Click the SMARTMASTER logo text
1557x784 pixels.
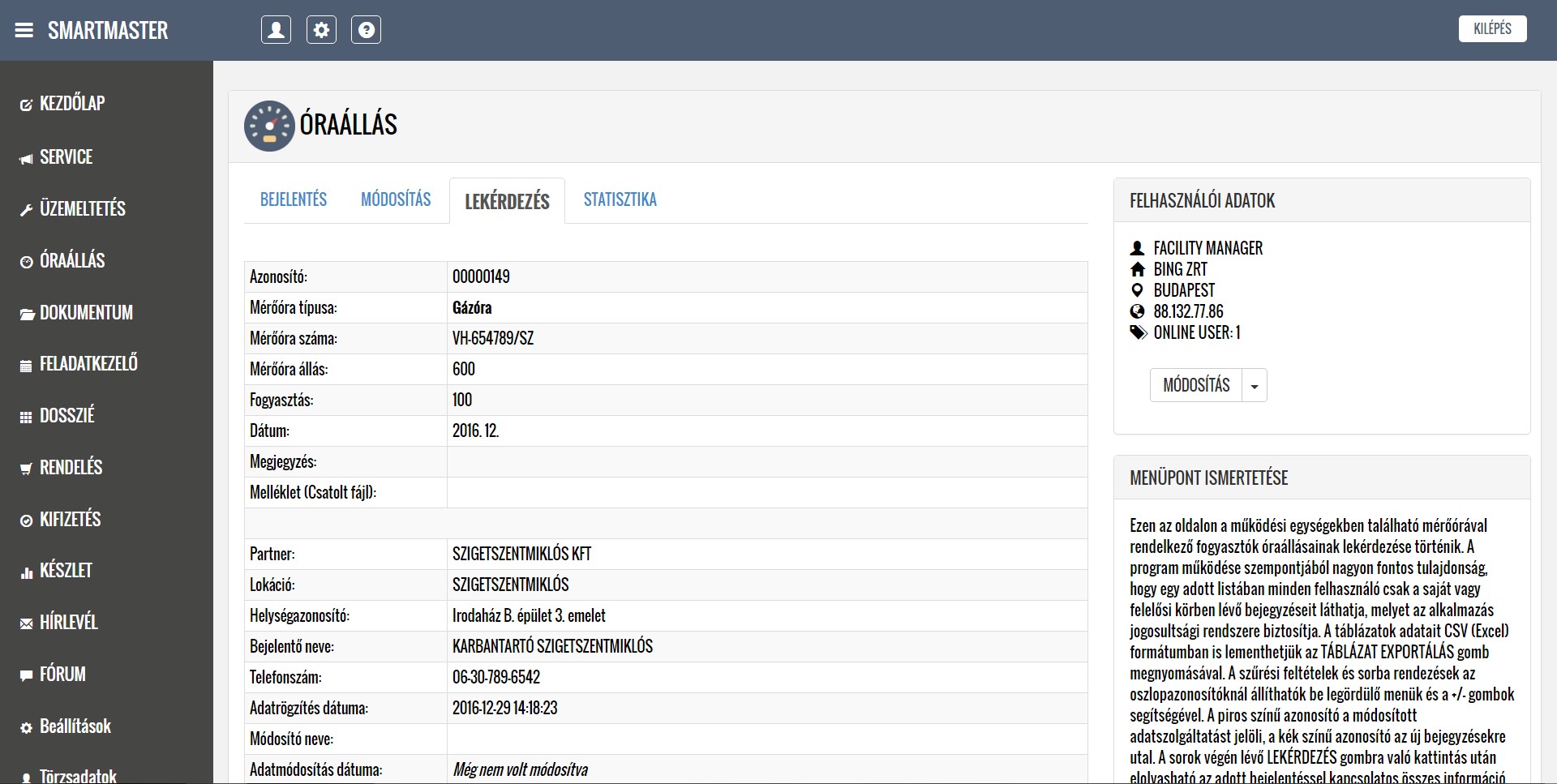[108, 31]
